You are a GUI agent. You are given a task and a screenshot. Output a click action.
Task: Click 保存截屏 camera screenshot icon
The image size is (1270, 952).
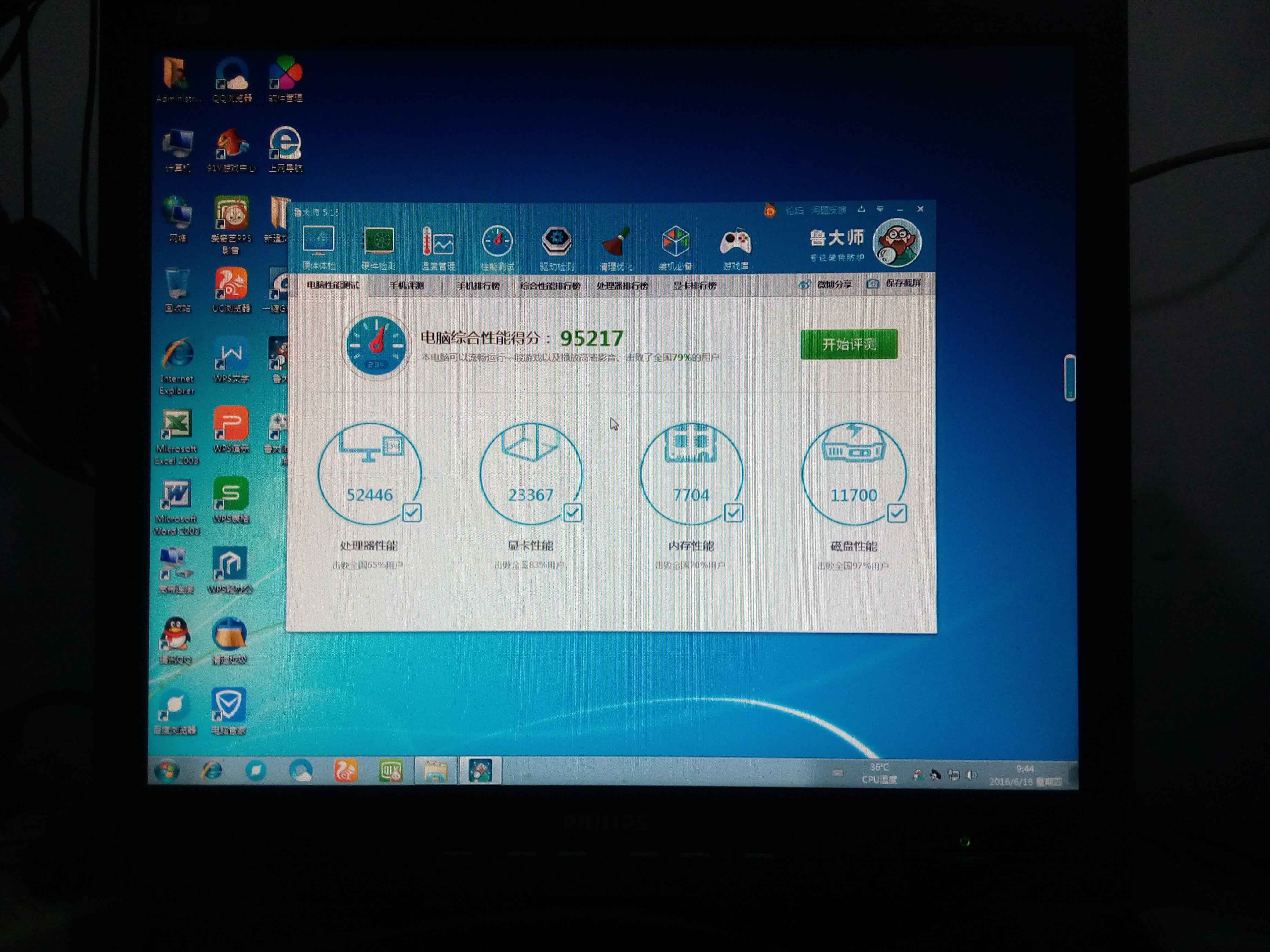(873, 284)
